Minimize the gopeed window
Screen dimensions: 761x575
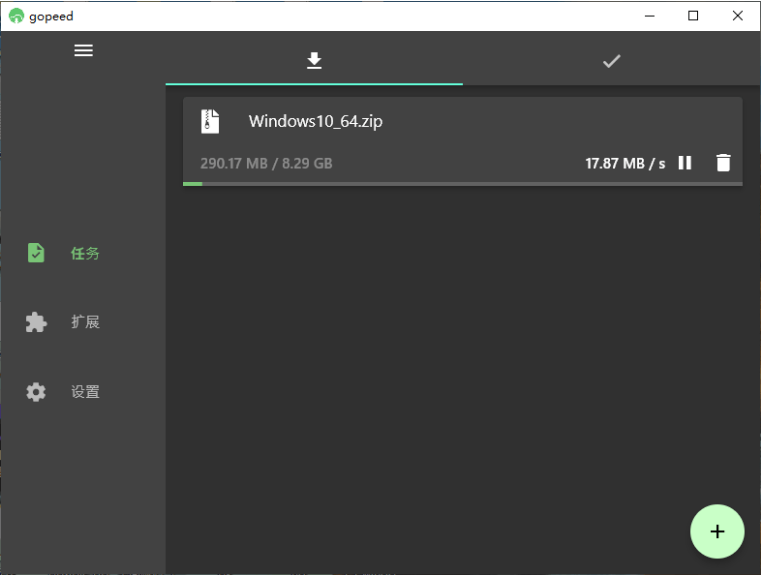pyautogui.click(x=650, y=16)
